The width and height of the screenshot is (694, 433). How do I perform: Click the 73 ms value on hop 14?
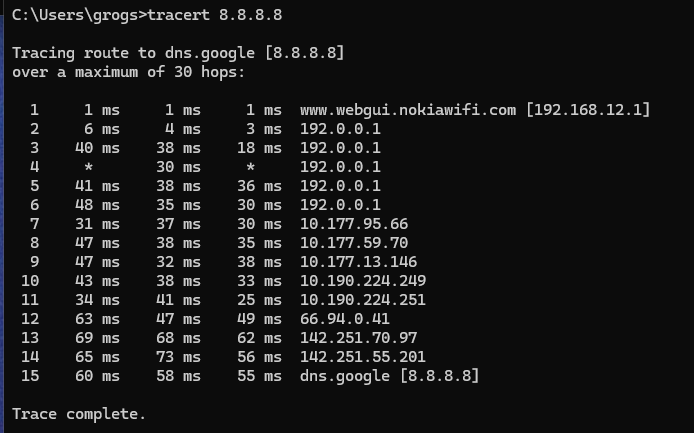[x=178, y=357]
